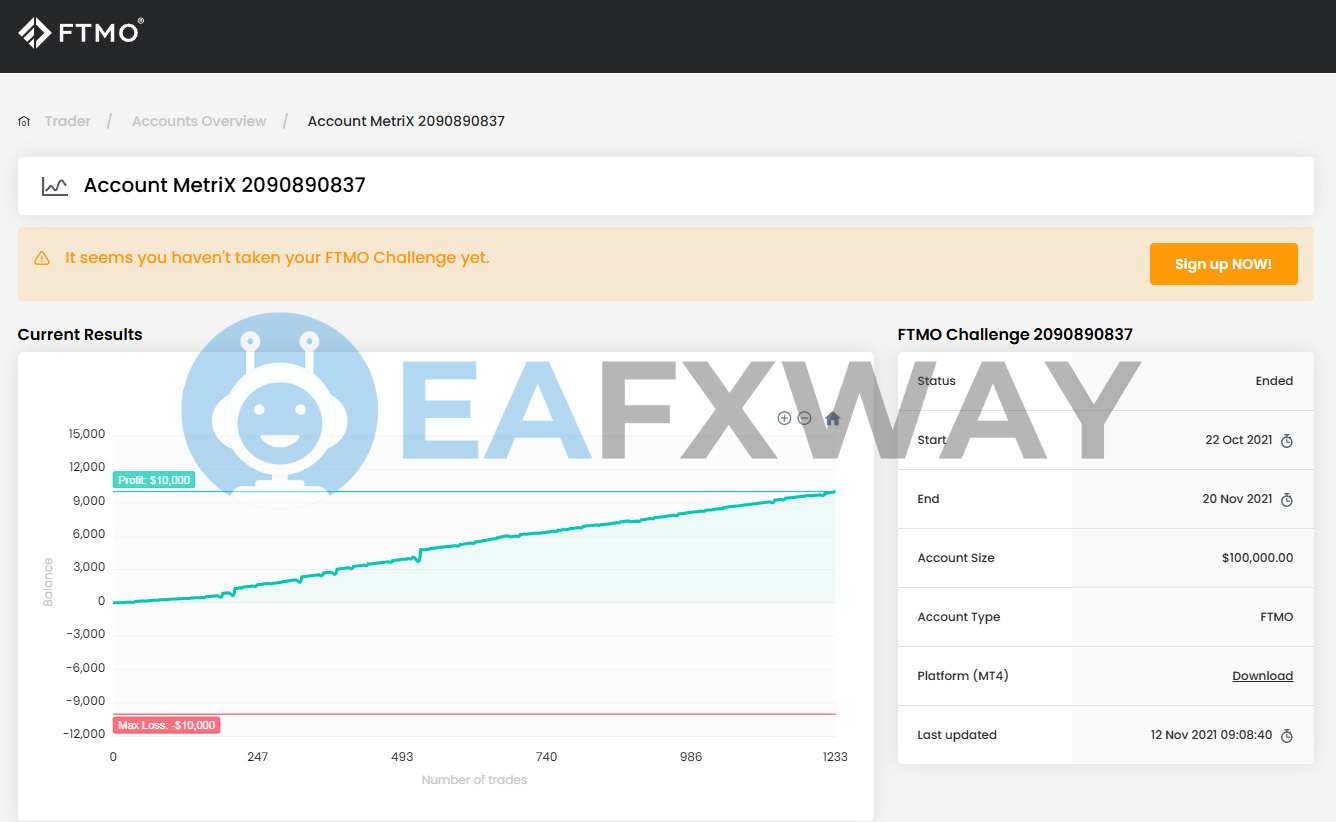Click the Max Loss: -$10,000 chart label
This screenshot has height=822, width=1336.
coord(166,725)
